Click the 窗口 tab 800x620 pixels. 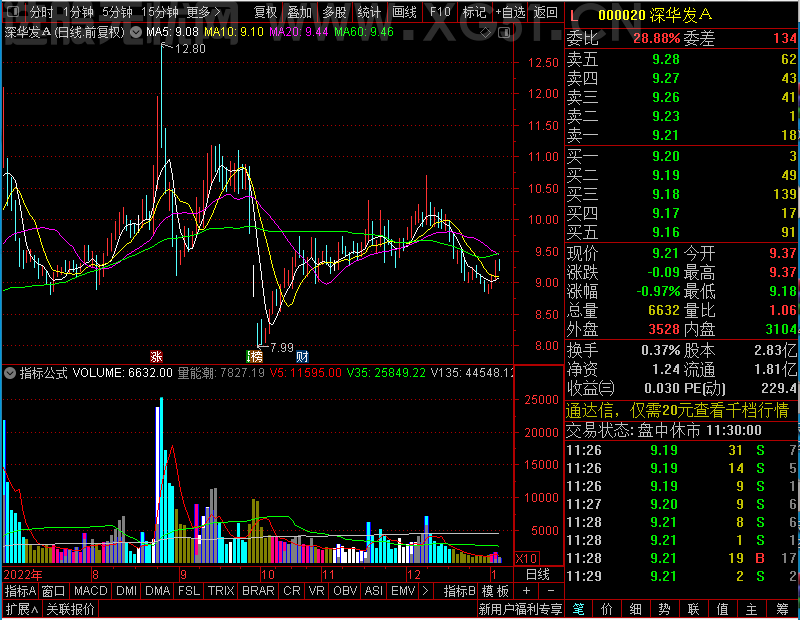click(54, 591)
